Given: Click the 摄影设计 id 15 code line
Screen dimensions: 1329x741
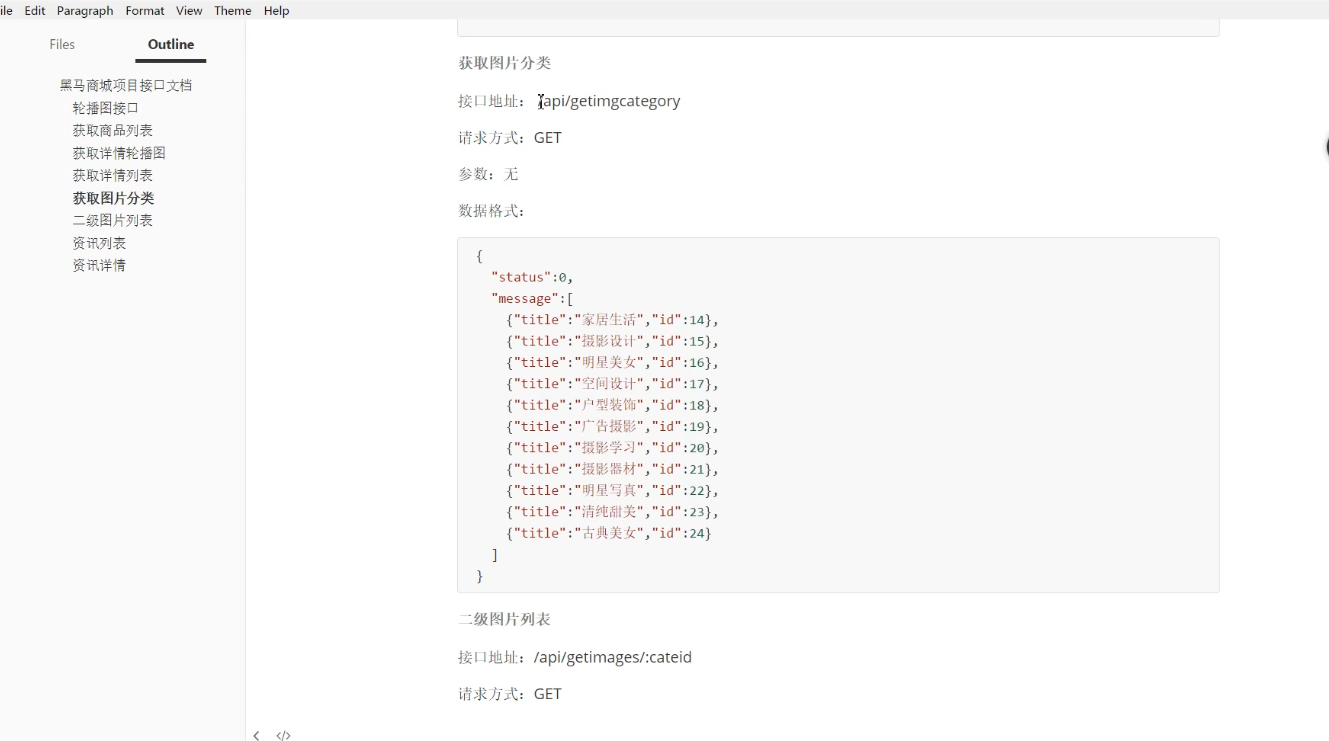Looking at the screenshot, I should 612,341.
